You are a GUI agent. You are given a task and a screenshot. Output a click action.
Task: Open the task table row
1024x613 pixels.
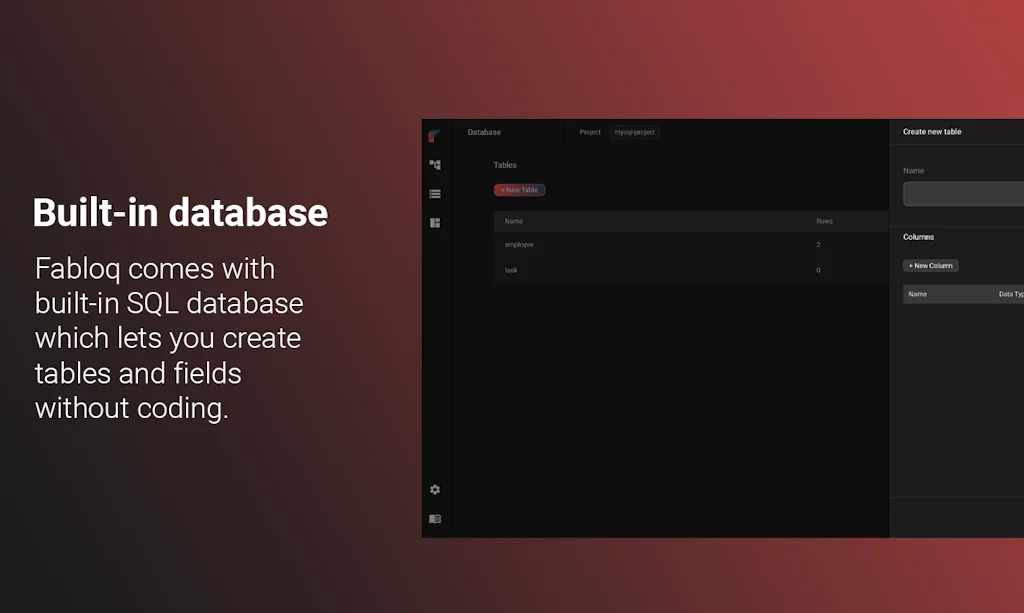pyautogui.click(x=511, y=270)
